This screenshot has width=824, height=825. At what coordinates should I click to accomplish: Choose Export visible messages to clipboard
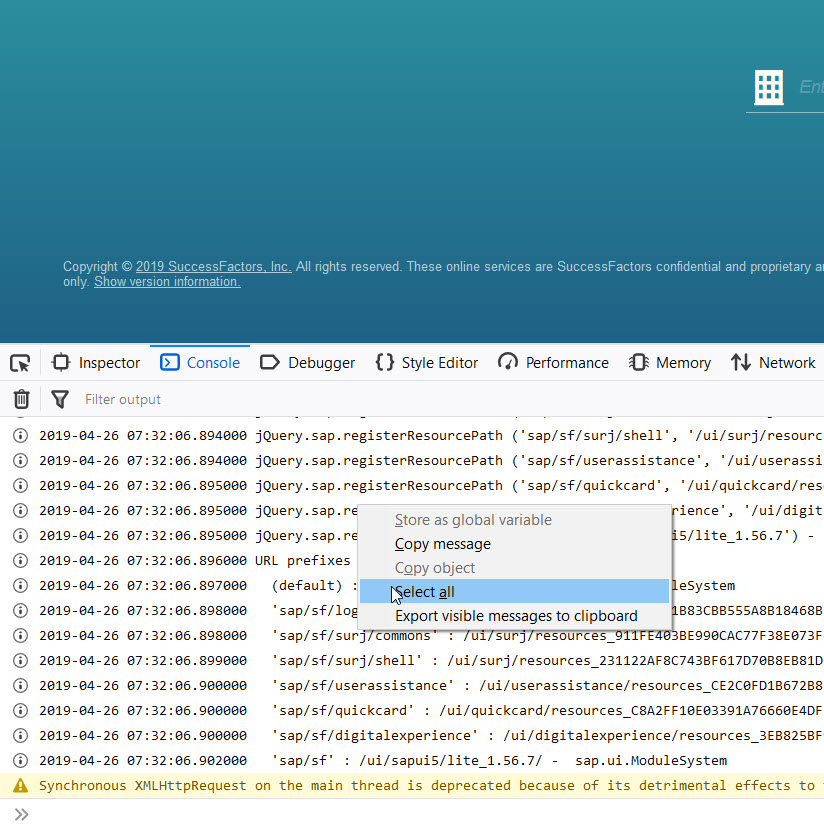click(514, 616)
